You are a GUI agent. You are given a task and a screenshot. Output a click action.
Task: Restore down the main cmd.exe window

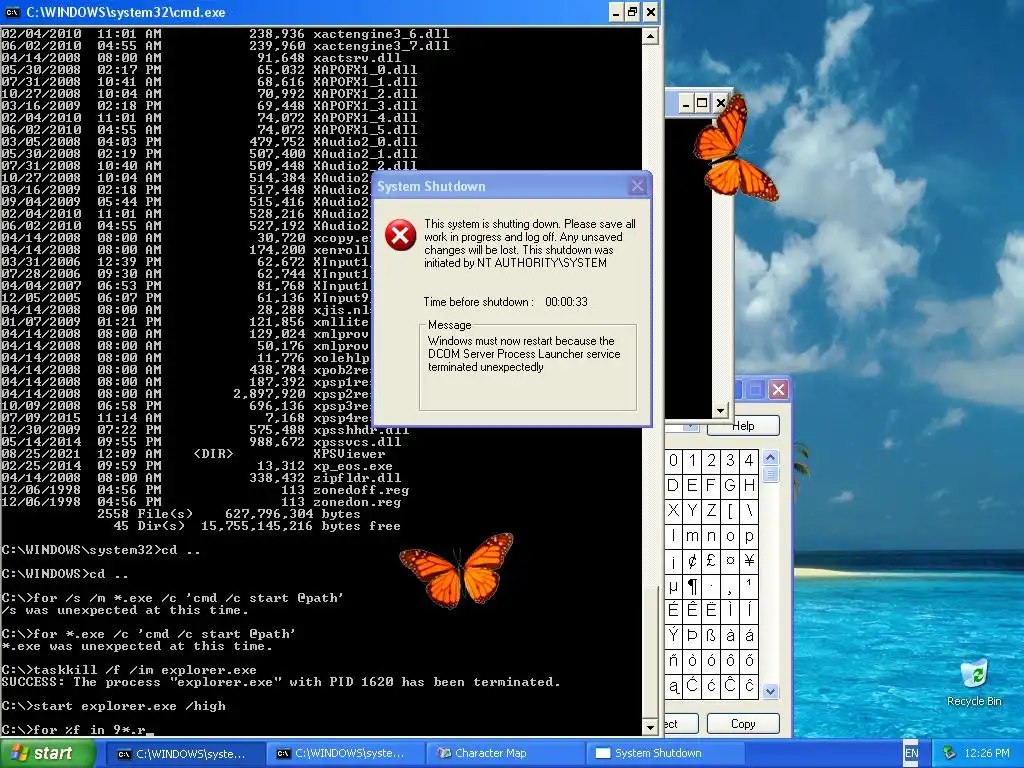tap(633, 12)
